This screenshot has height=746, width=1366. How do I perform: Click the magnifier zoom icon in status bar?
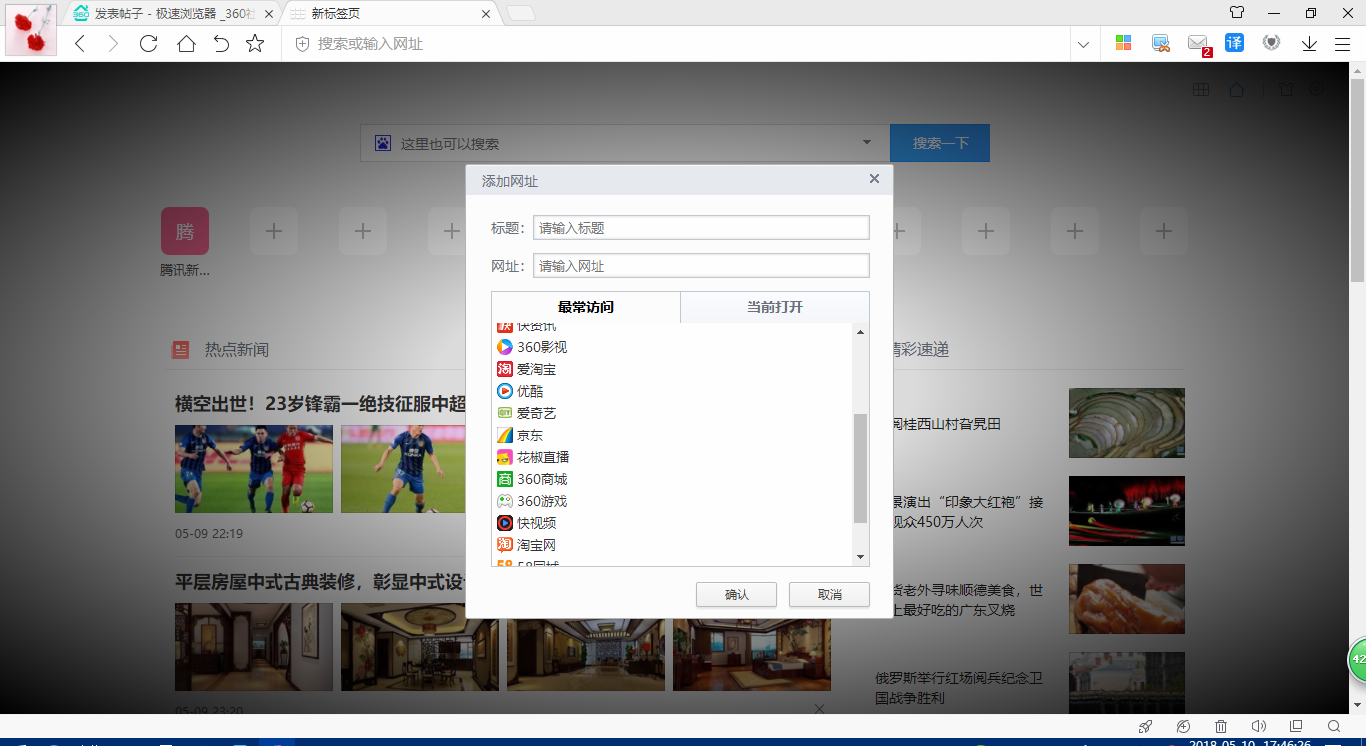1334,726
